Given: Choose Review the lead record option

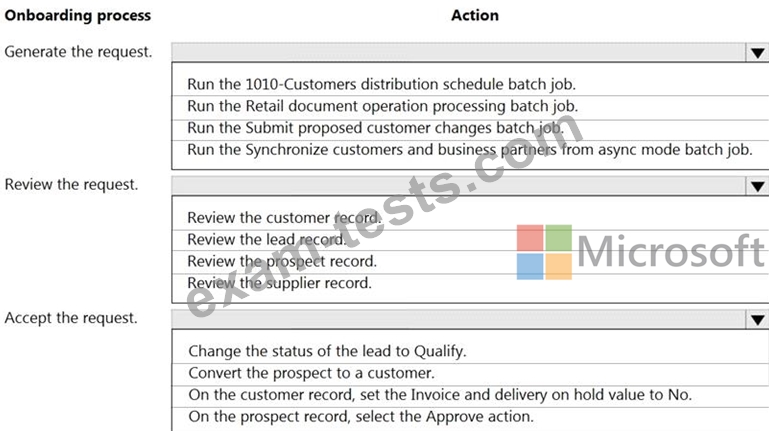Looking at the screenshot, I should [266, 239].
